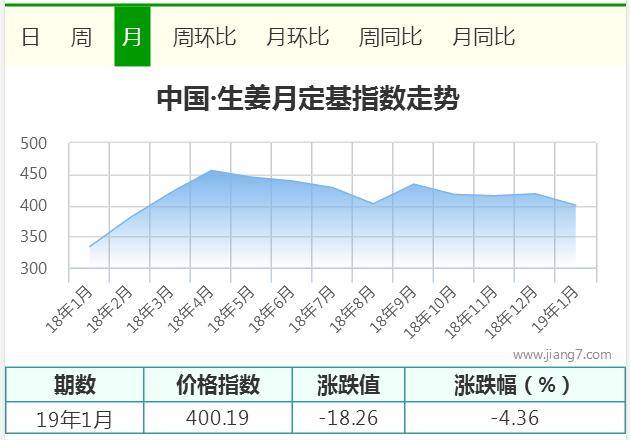Select the 400.19 price index cell

coord(218,418)
